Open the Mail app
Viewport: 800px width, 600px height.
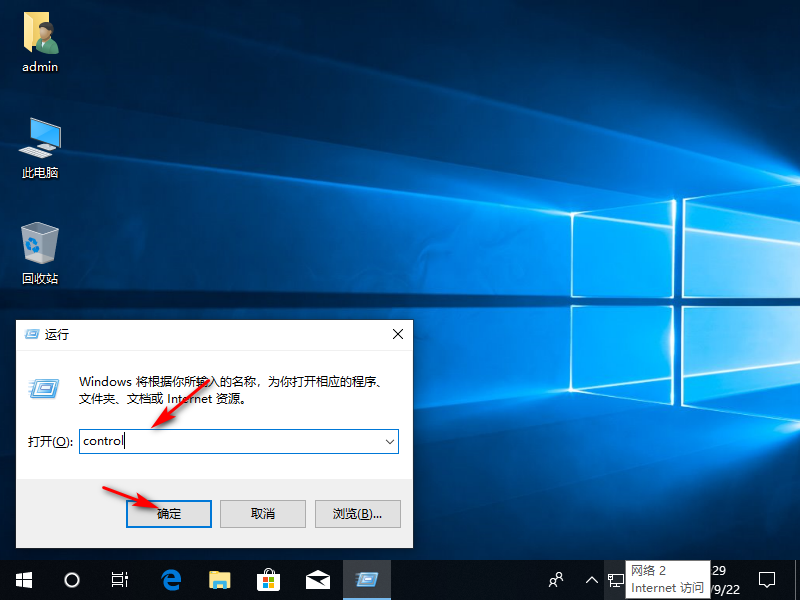pyautogui.click(x=317, y=580)
